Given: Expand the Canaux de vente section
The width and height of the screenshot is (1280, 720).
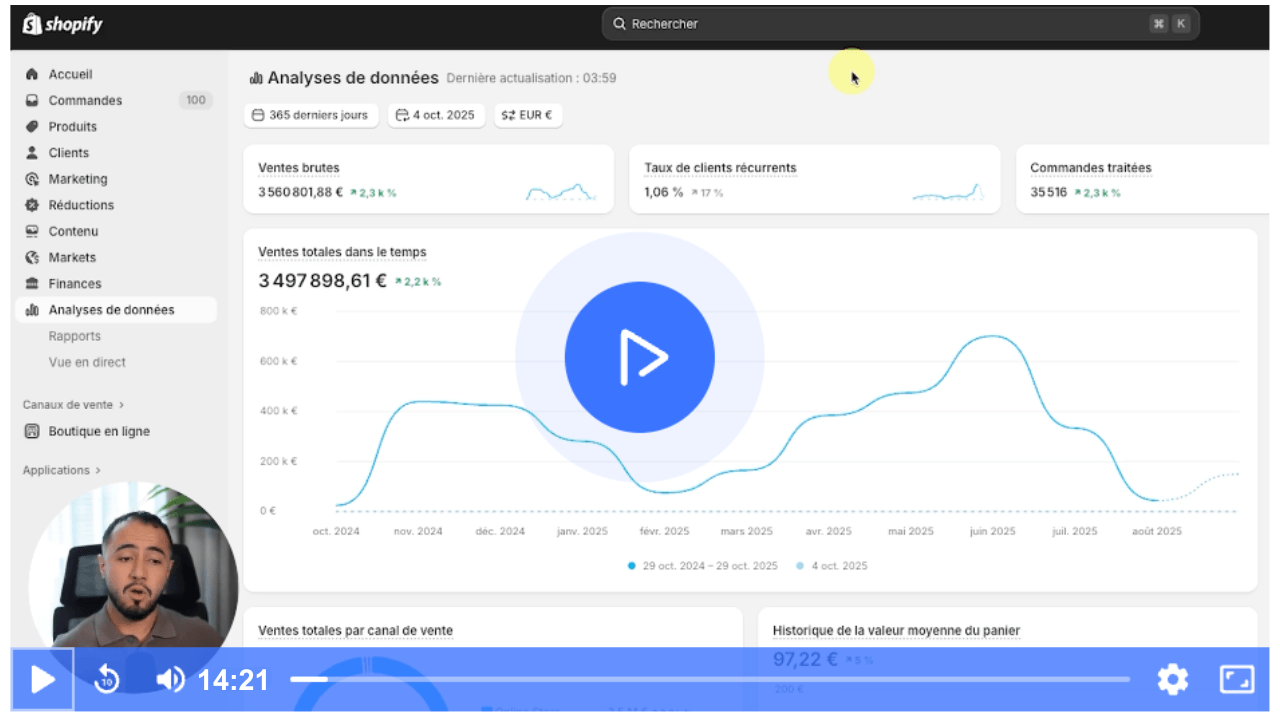Looking at the screenshot, I should [x=73, y=405].
